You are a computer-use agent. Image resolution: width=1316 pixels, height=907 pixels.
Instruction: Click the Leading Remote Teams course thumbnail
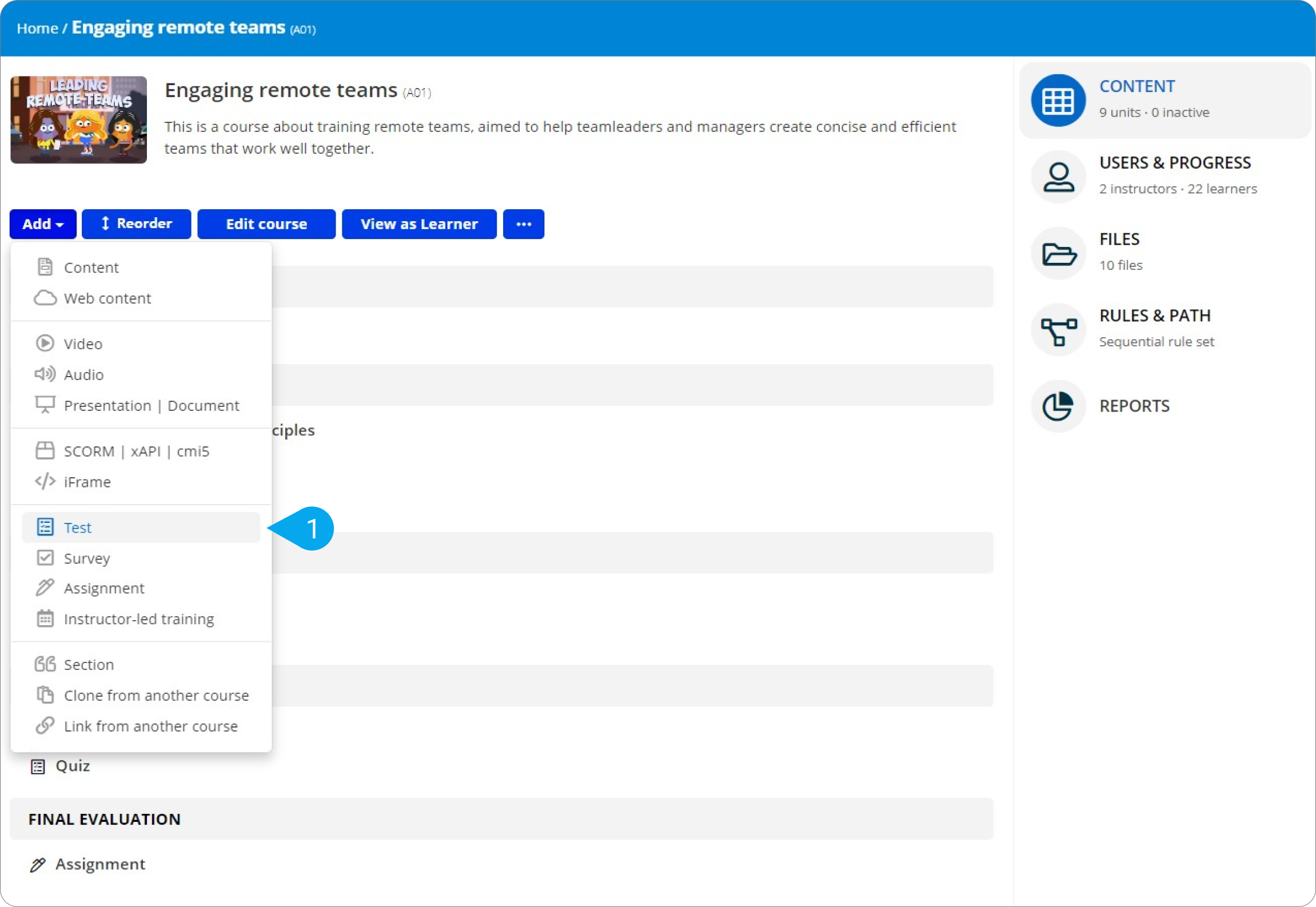point(79,120)
